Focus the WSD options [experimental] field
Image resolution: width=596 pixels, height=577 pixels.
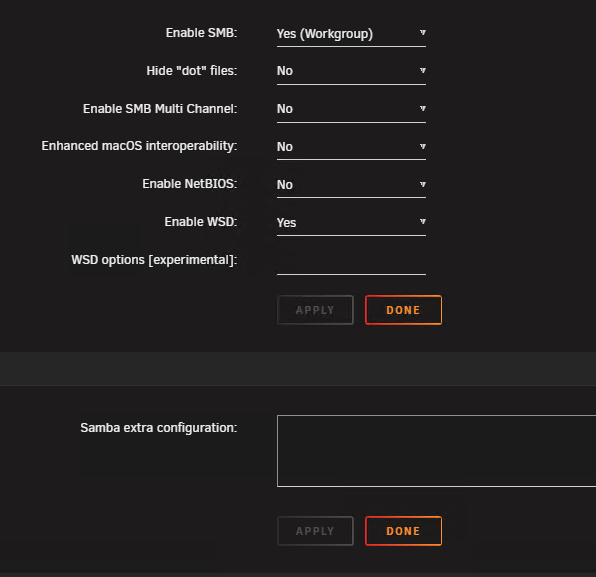point(351,262)
